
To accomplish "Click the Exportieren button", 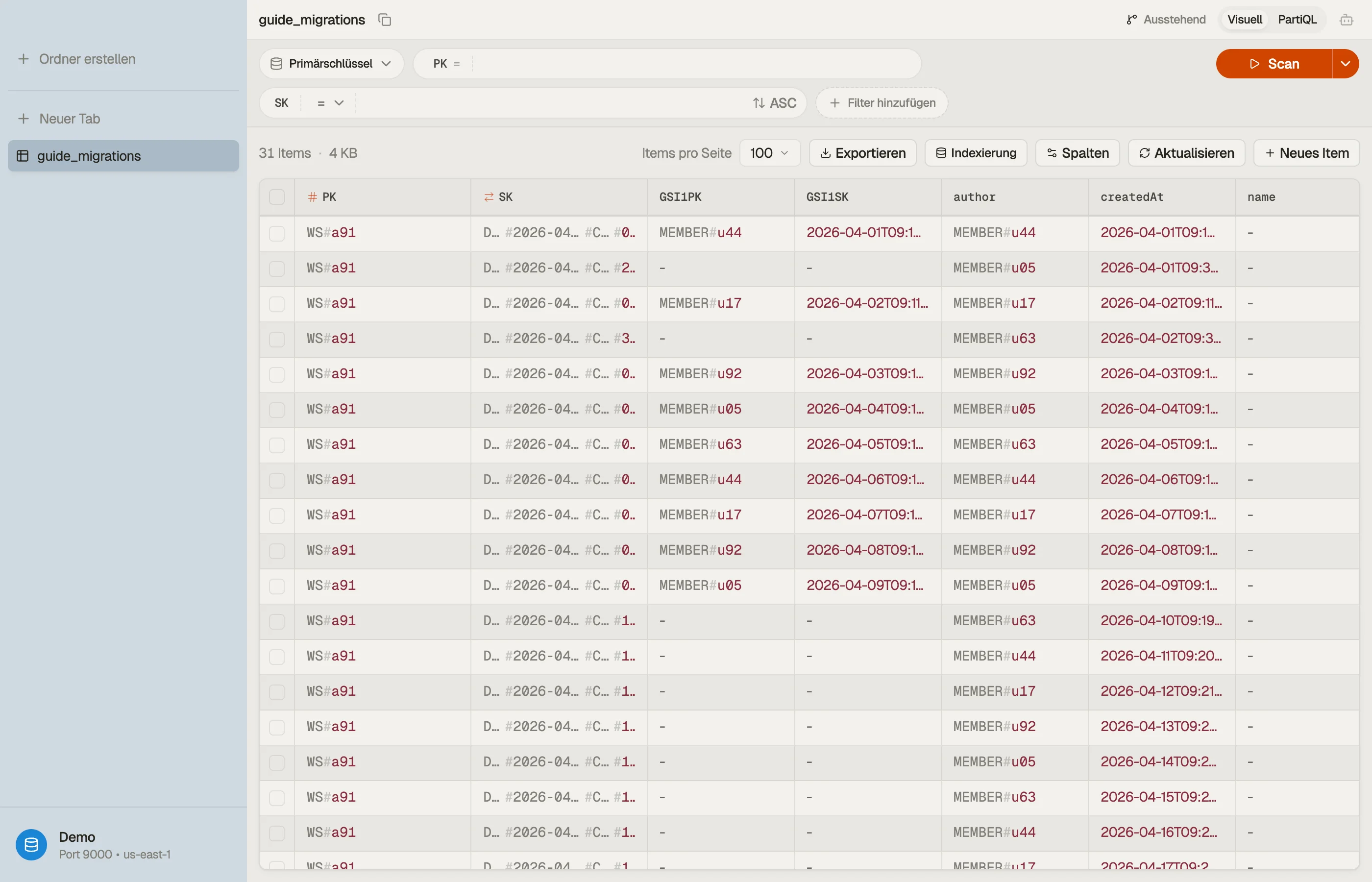I will click(x=862, y=153).
